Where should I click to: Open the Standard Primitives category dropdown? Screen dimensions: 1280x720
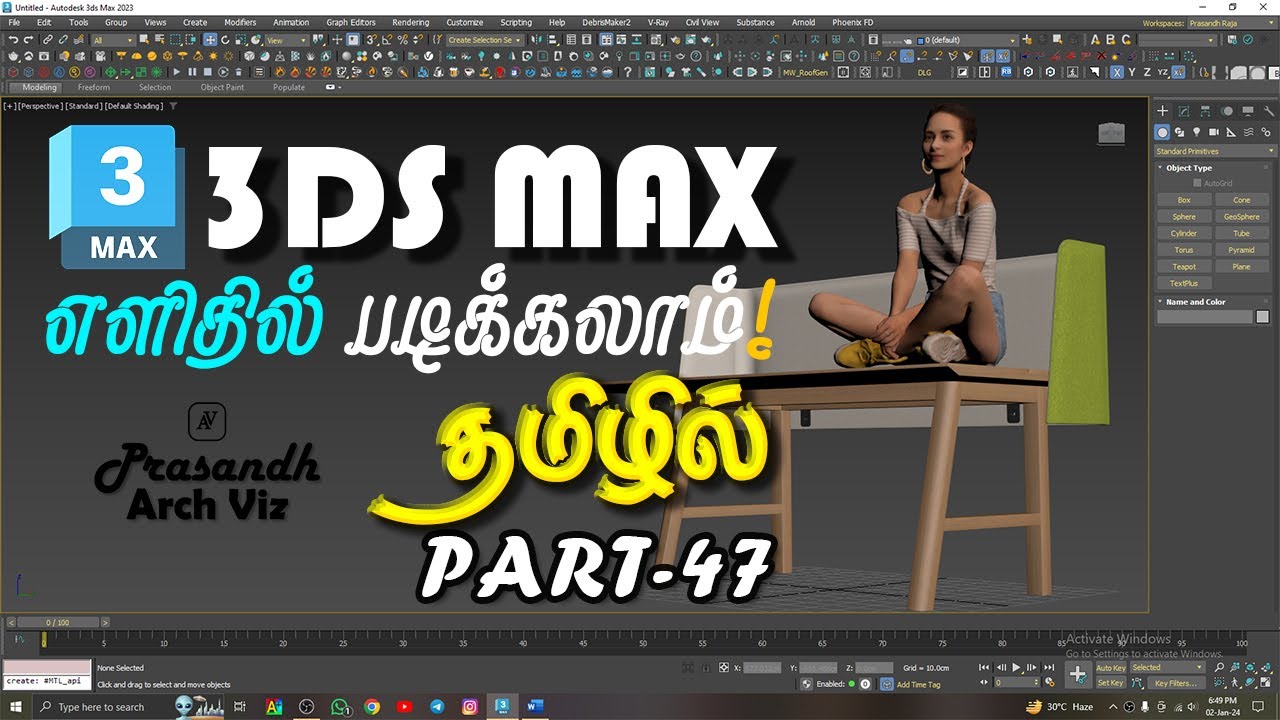[1216, 151]
